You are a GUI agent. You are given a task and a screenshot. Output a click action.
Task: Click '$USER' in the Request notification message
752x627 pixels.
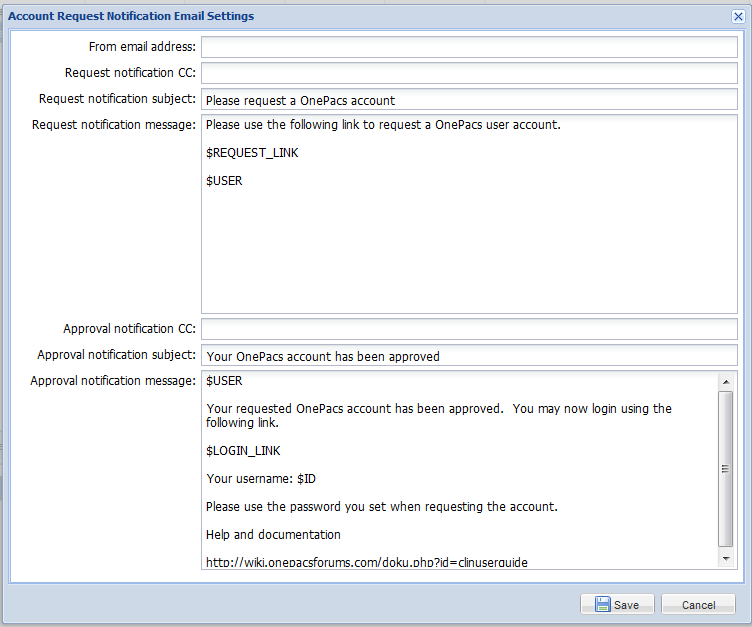point(224,181)
